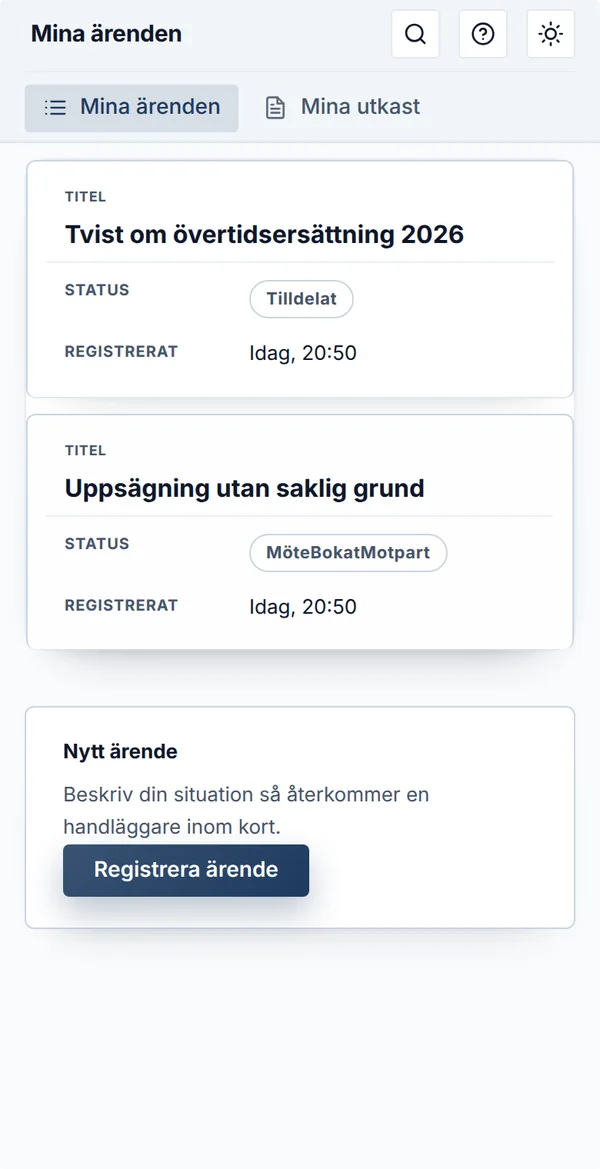Click document icon in Mina utkast tab
The height and width of the screenshot is (1169, 600).
point(276,108)
